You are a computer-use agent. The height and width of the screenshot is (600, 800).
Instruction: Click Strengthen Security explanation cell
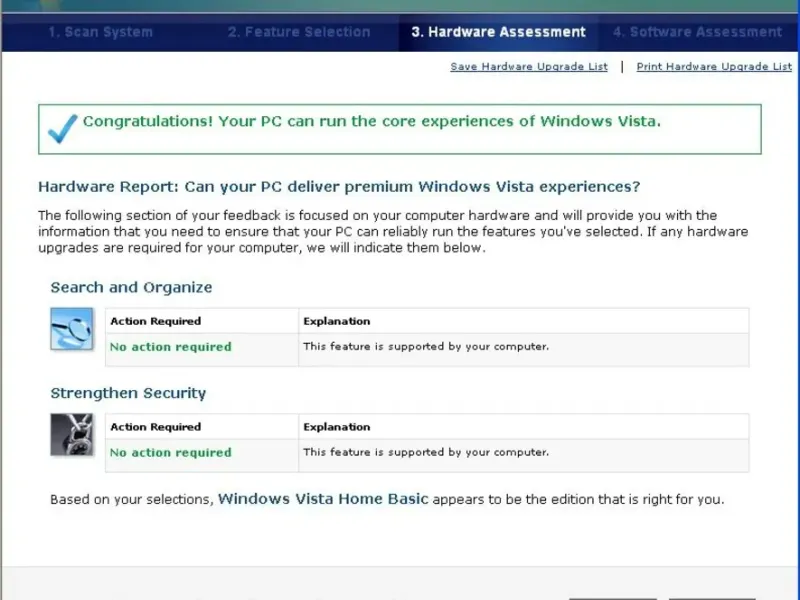[x=523, y=455]
